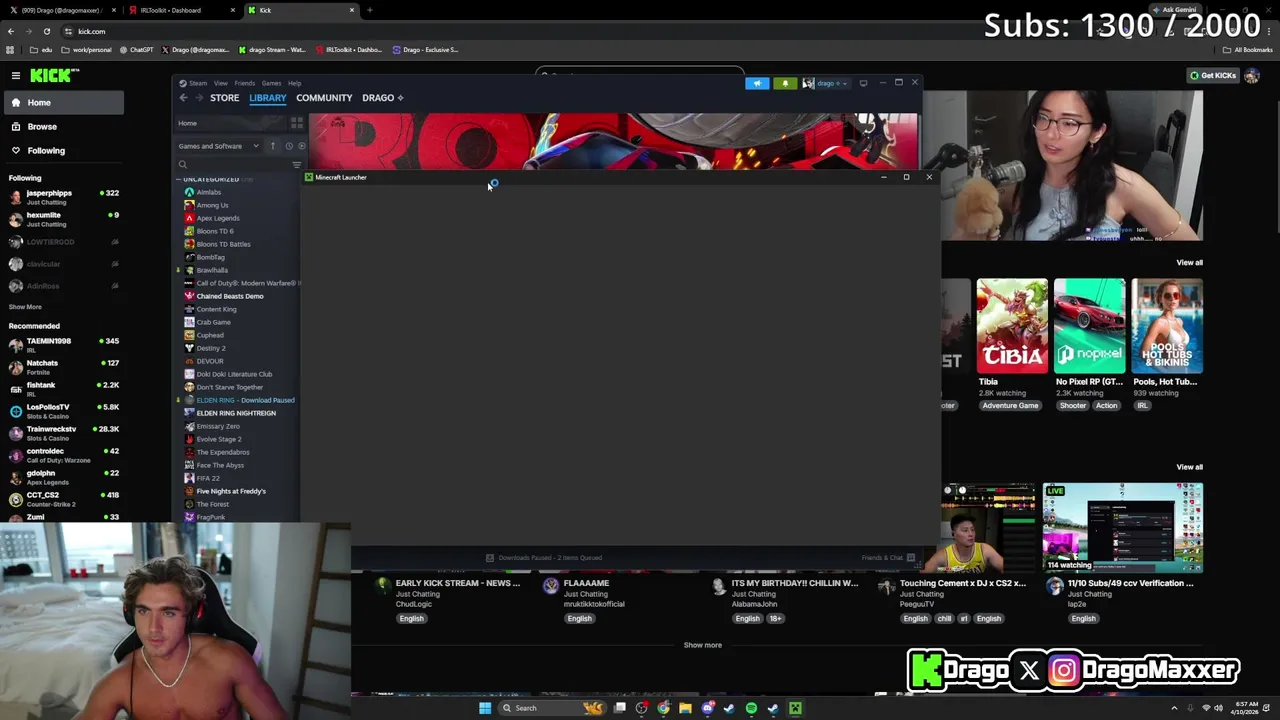Open Steam notifications bell icon
This screenshot has height=720, width=1280.
785,83
